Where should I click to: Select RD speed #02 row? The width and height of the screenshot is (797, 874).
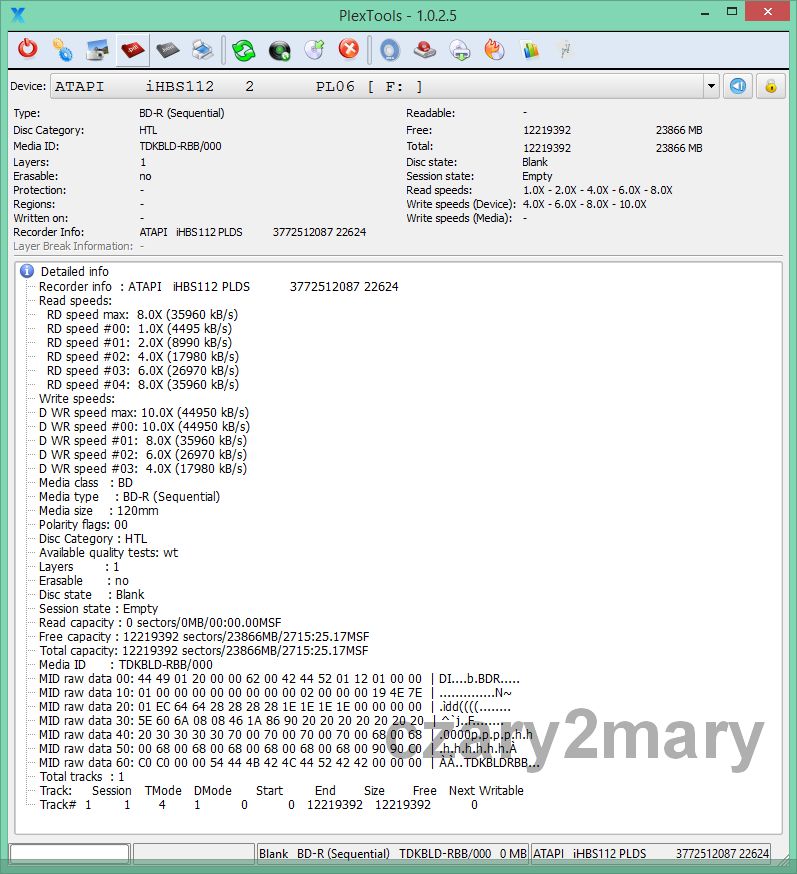[143, 356]
